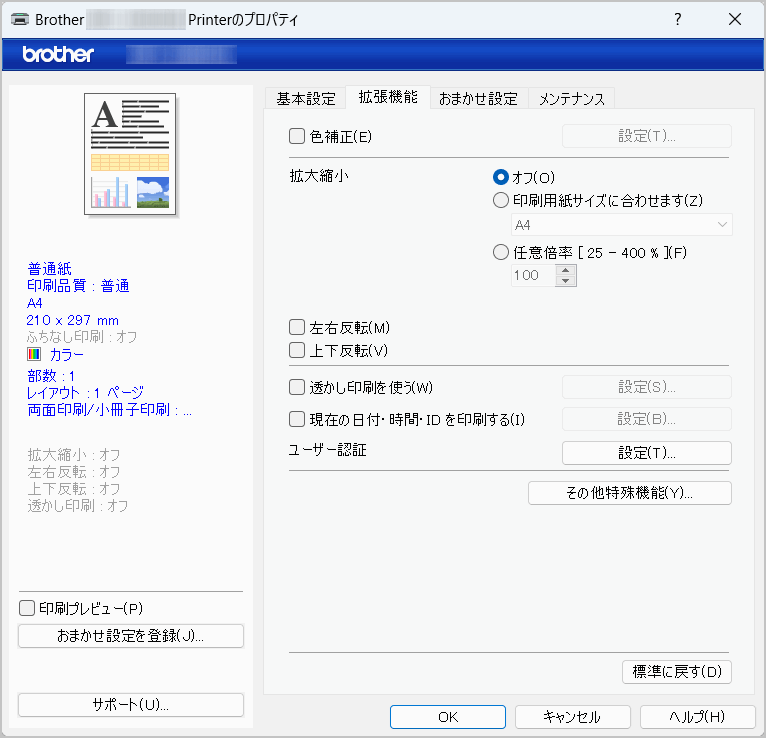Click the キャンセル button
The height and width of the screenshot is (738, 766).
572,717
